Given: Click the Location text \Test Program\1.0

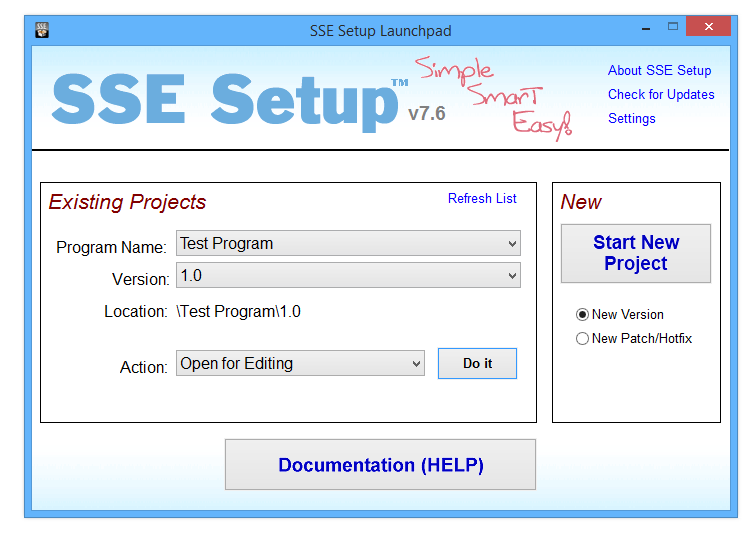Looking at the screenshot, I should point(238,311).
